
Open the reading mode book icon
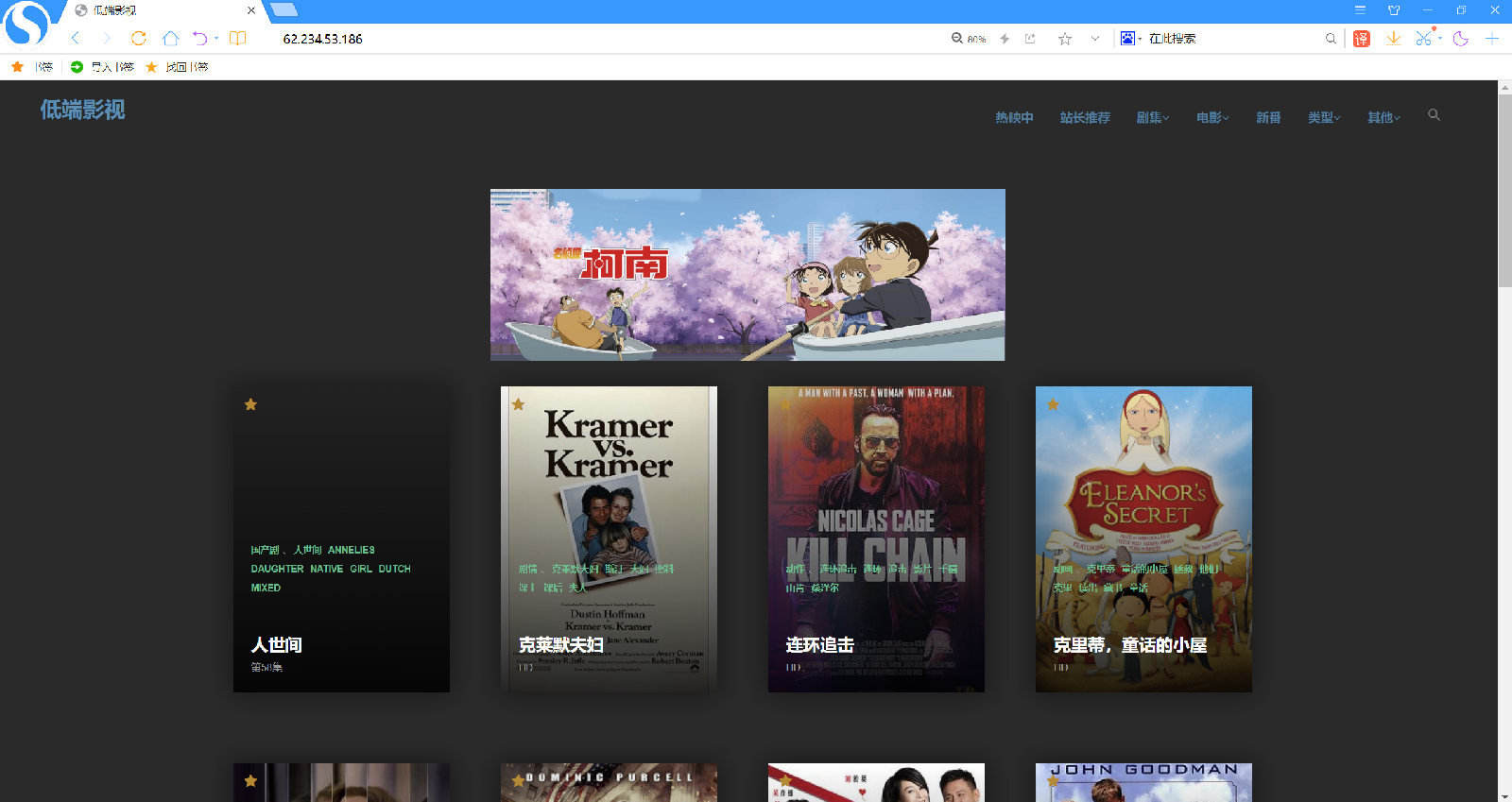237,39
